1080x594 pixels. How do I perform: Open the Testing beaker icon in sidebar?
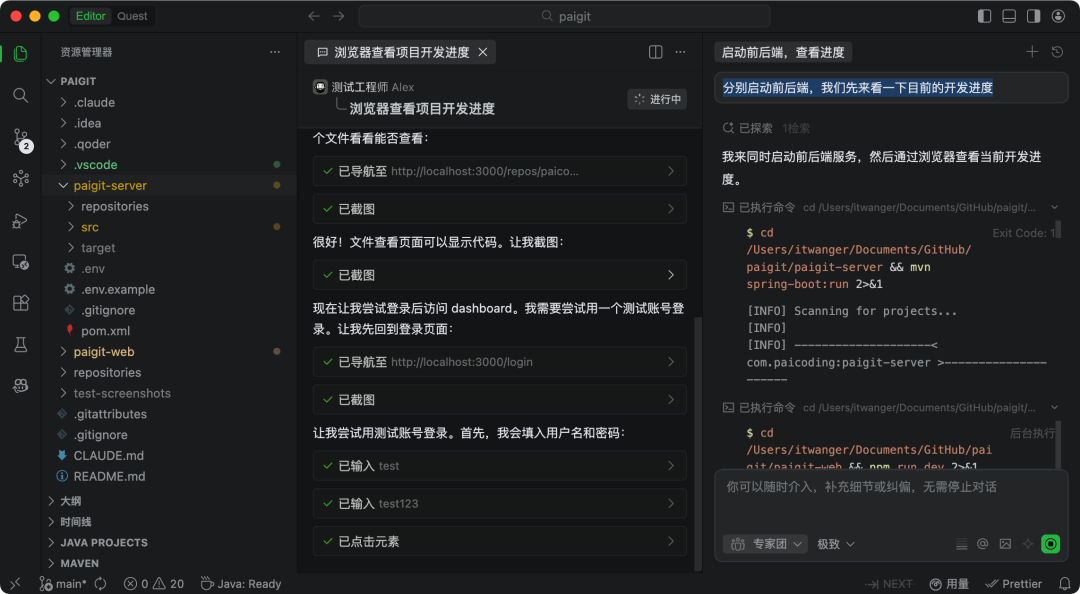click(20, 343)
